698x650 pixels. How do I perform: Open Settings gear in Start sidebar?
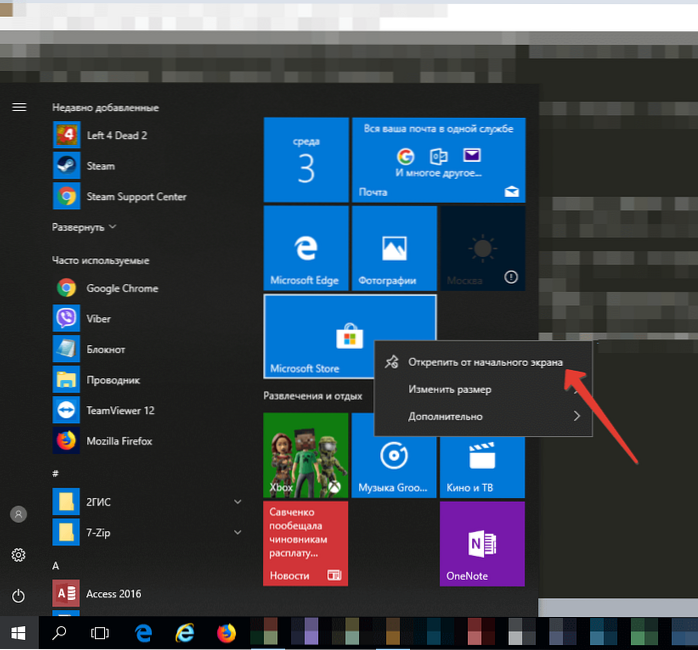pyautogui.click(x=18, y=555)
